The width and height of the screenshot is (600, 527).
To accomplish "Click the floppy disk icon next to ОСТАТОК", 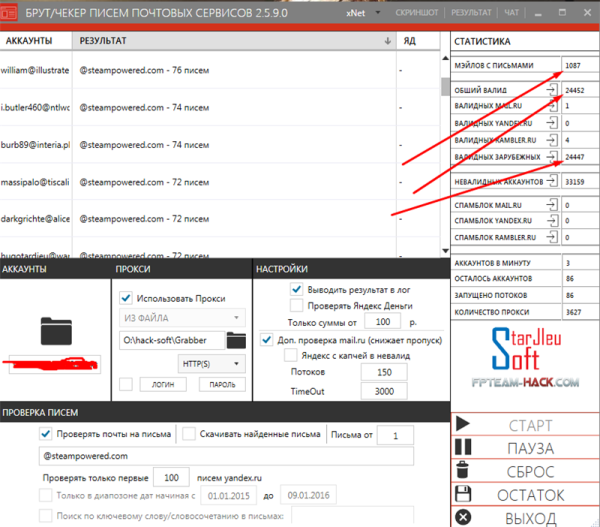I will click(x=462, y=494).
